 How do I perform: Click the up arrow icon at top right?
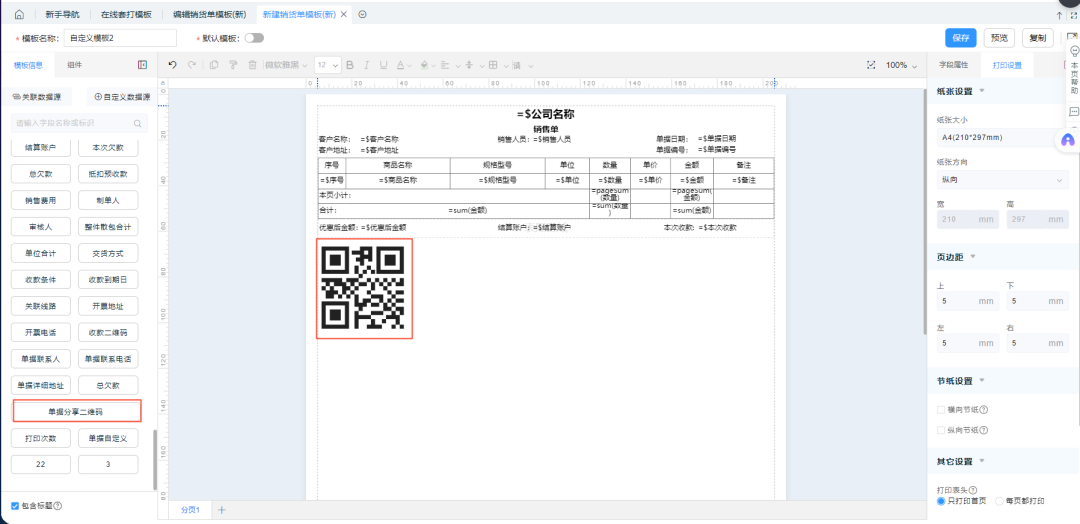[x=1059, y=14]
